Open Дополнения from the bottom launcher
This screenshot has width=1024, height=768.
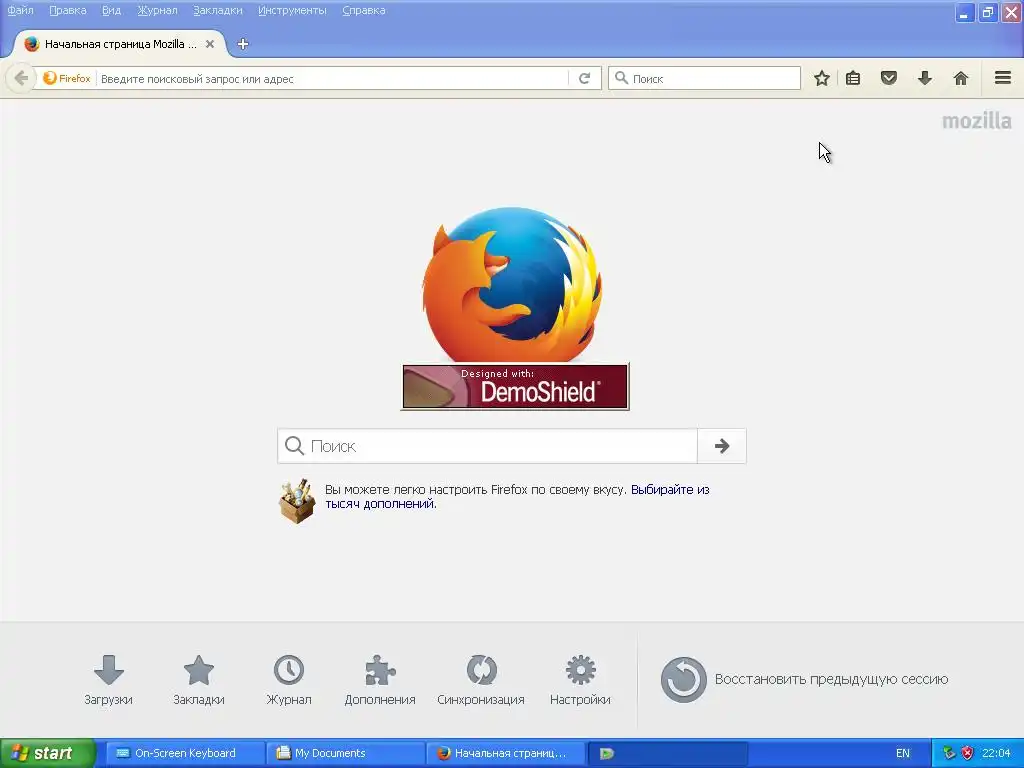pos(379,680)
